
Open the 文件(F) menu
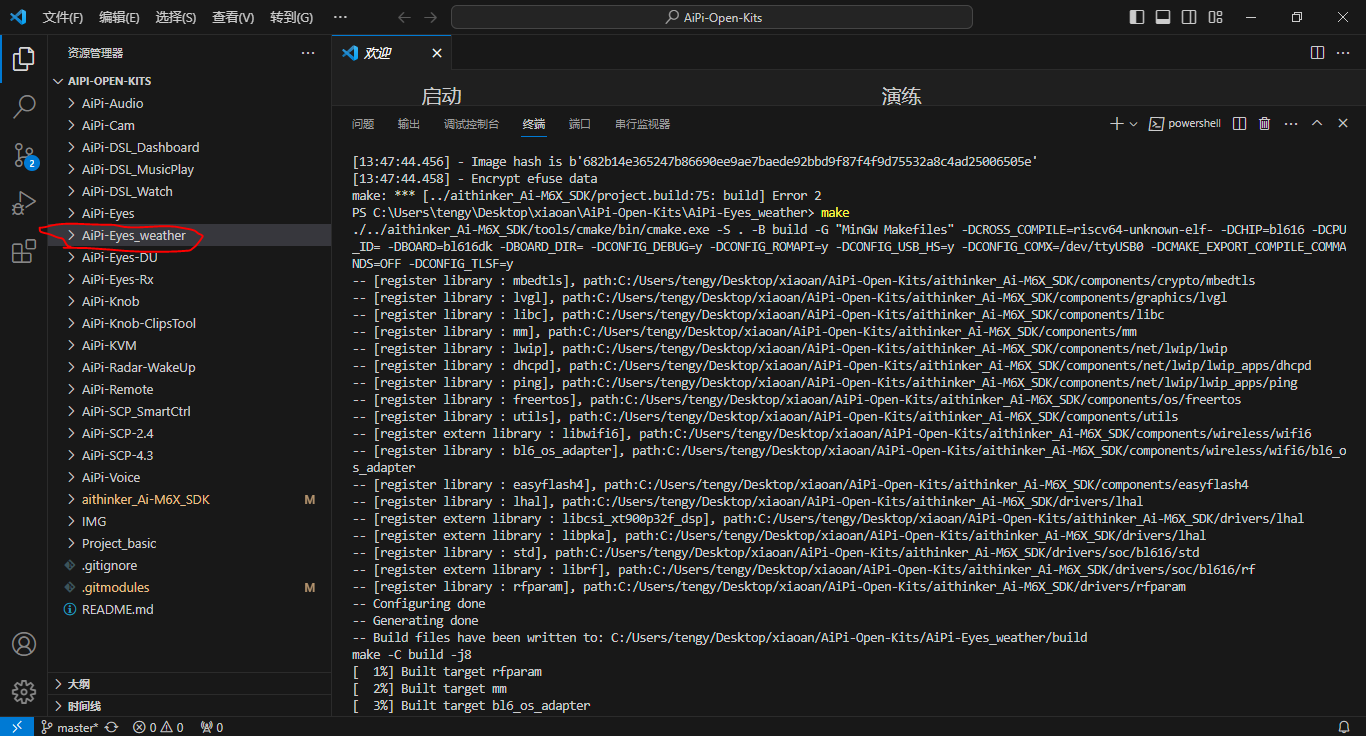click(x=63, y=17)
